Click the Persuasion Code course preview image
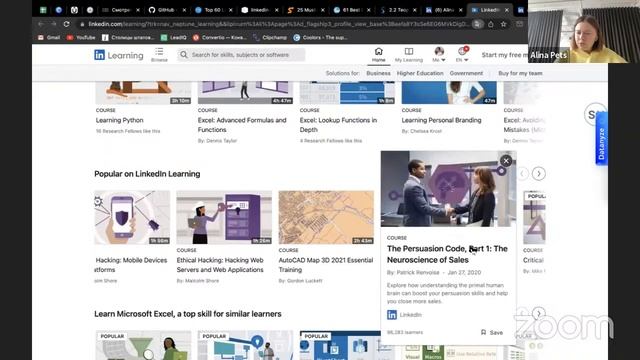 point(448,189)
